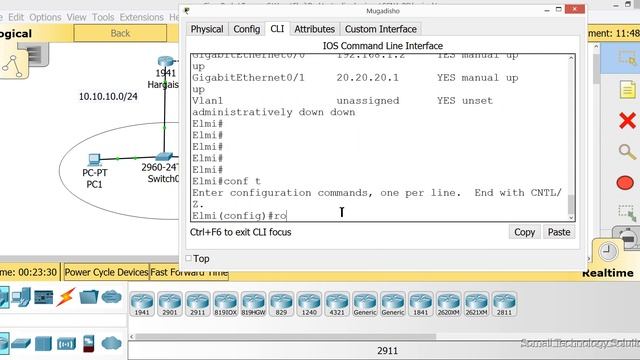Select the 829 router model

pyautogui.click(x=281, y=304)
